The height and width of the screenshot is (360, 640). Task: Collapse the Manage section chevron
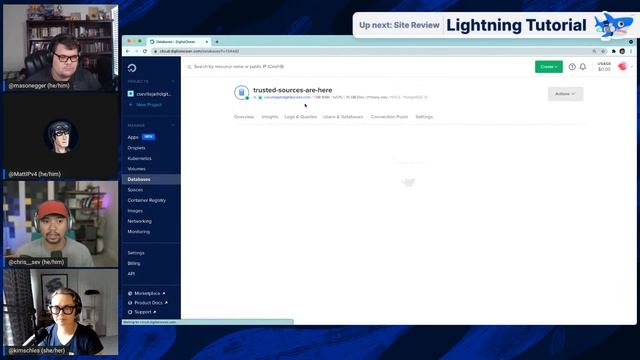pyautogui.click(x=173, y=125)
